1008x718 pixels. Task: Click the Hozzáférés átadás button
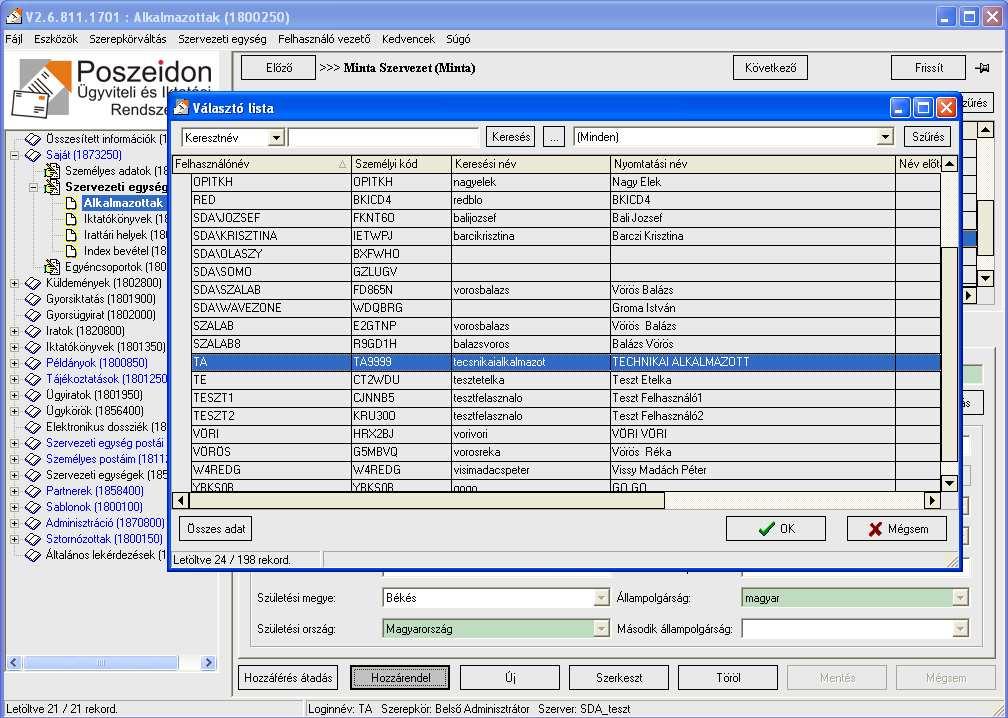click(x=289, y=678)
